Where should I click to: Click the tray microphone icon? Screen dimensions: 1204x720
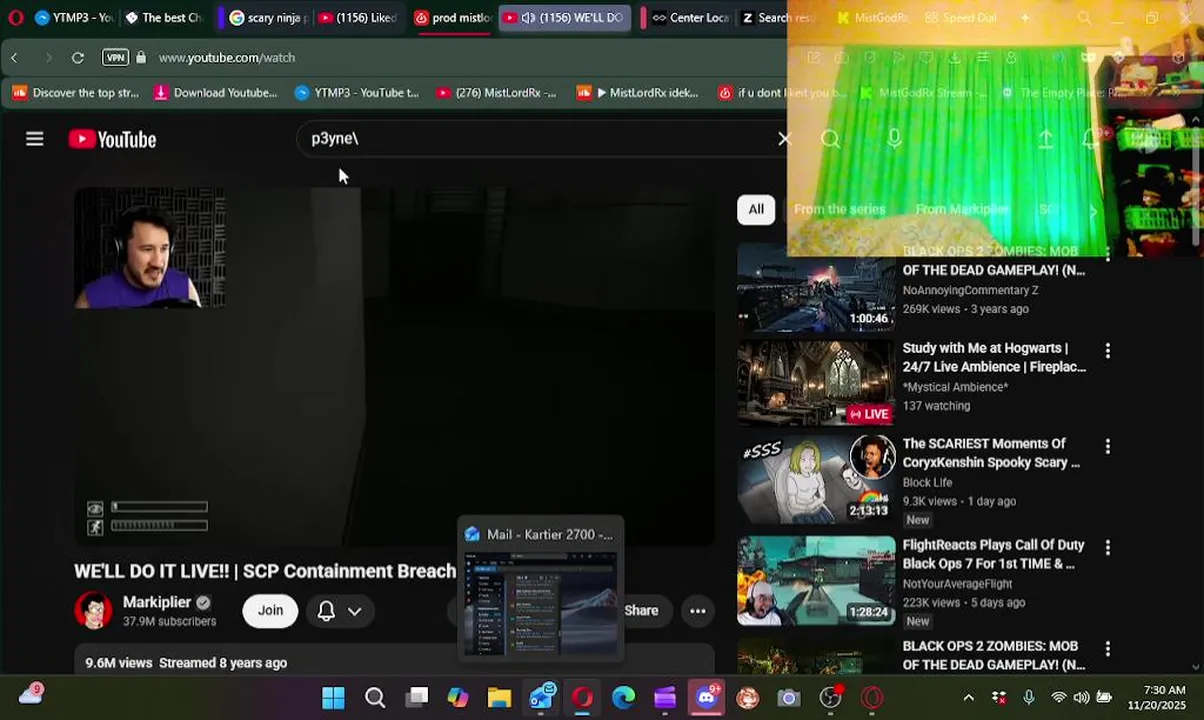click(1028, 698)
